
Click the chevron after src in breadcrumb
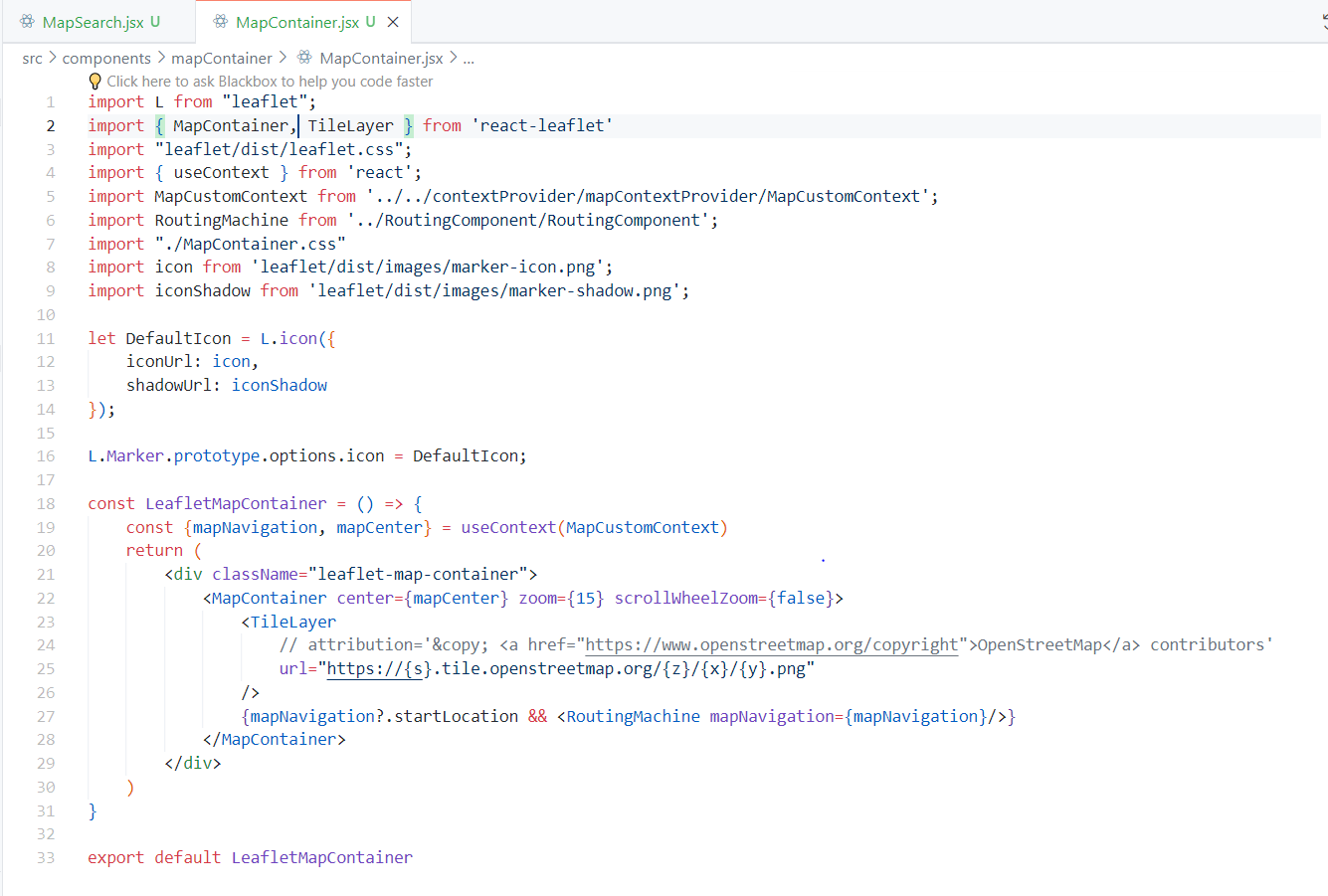tap(53, 58)
